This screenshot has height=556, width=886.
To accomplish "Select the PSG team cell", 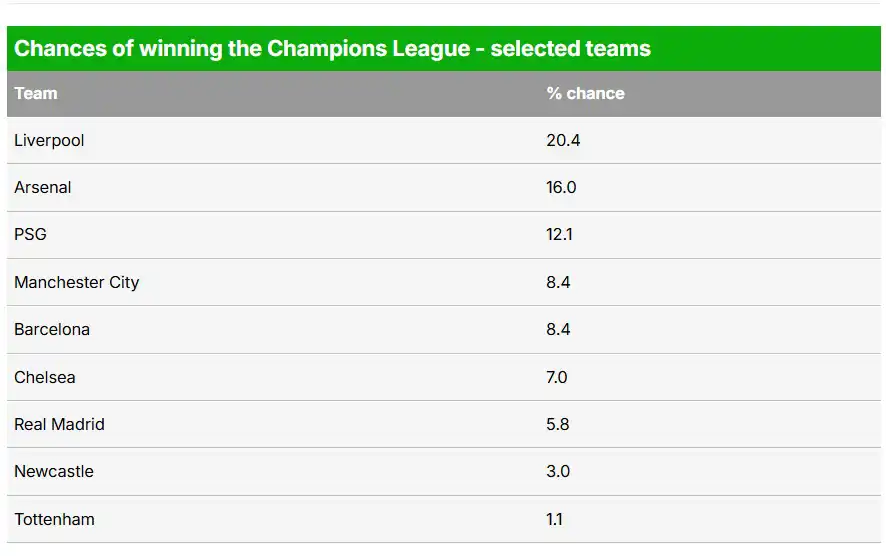I will pos(30,235).
